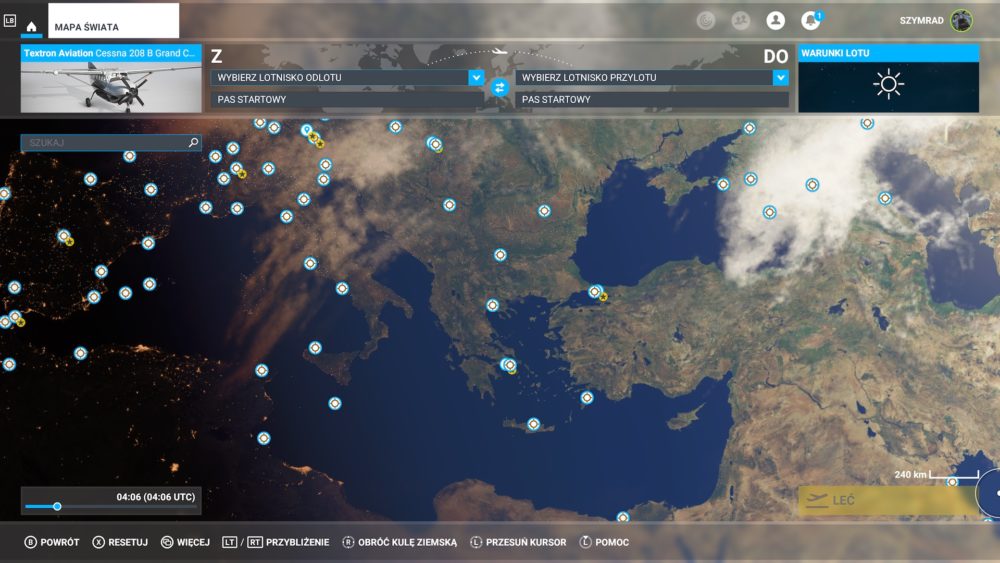This screenshot has height=563, width=1000.
Task: Open the marketplace circular icon
Action: 705,20
